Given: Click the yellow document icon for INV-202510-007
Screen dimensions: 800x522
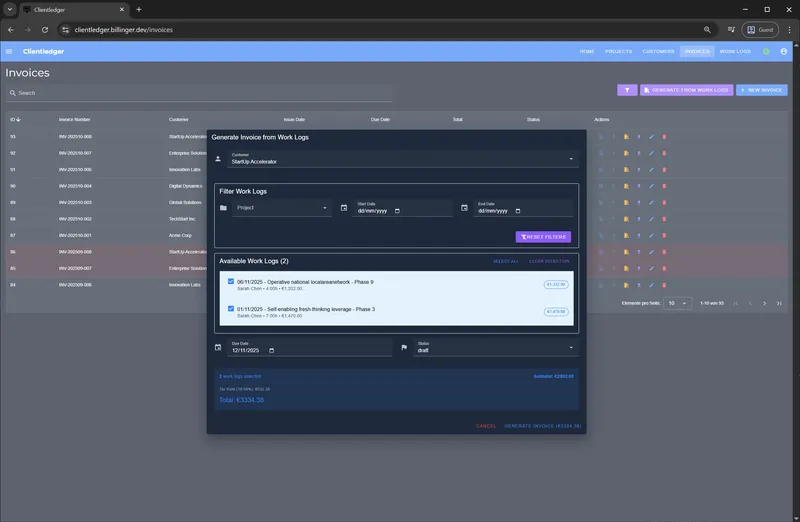Looking at the screenshot, I should pyautogui.click(x=626, y=153).
